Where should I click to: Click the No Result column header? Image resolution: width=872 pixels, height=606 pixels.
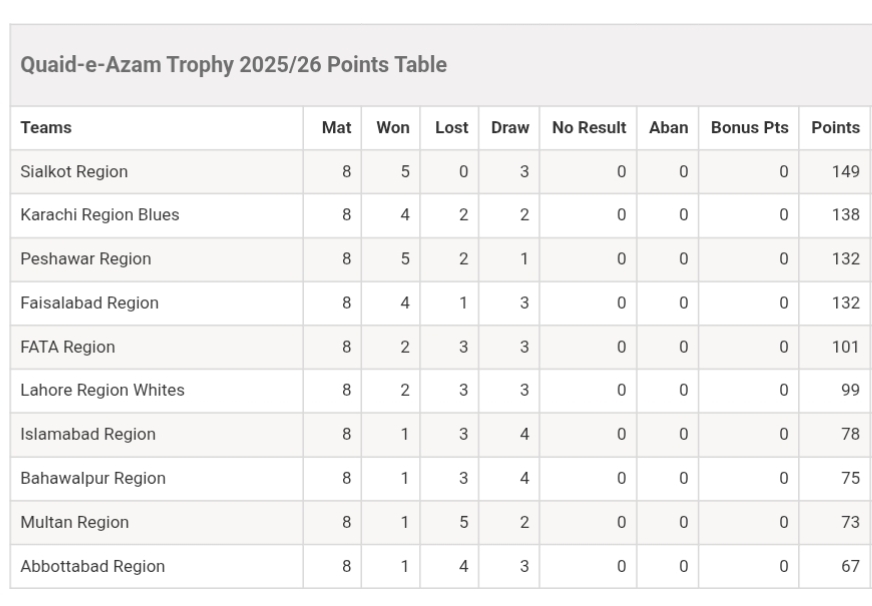click(x=589, y=128)
